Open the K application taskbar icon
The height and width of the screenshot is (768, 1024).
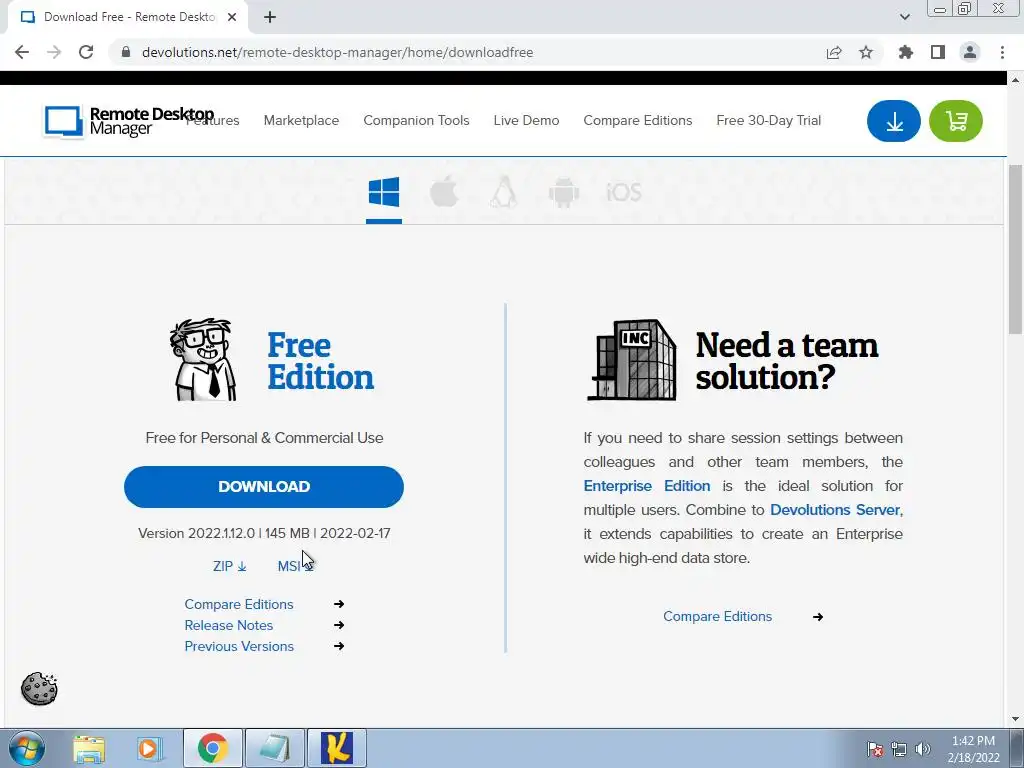tap(337, 748)
